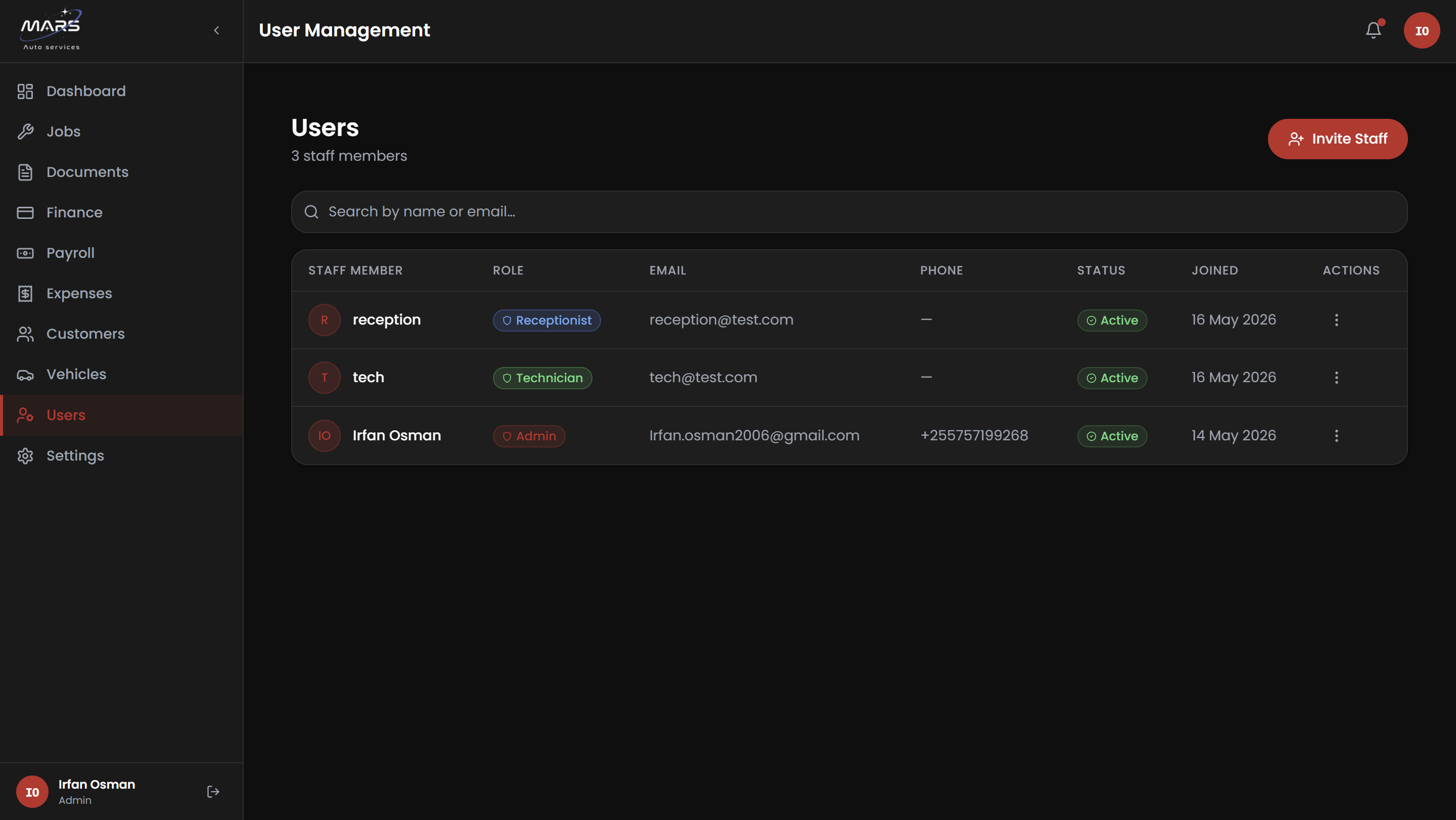
Task: Open actions menu for reception row
Action: click(x=1336, y=320)
